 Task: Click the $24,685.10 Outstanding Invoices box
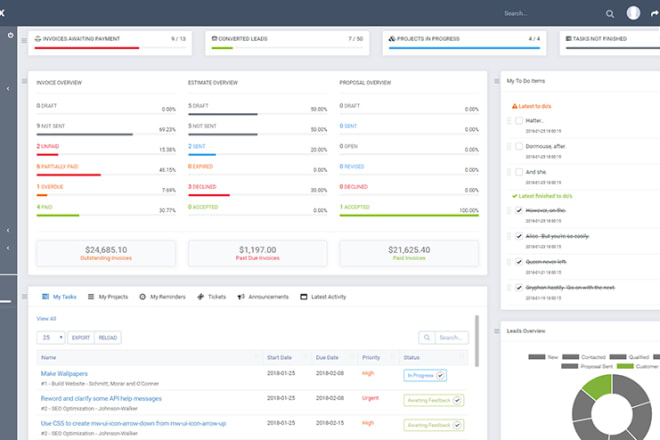click(x=106, y=253)
